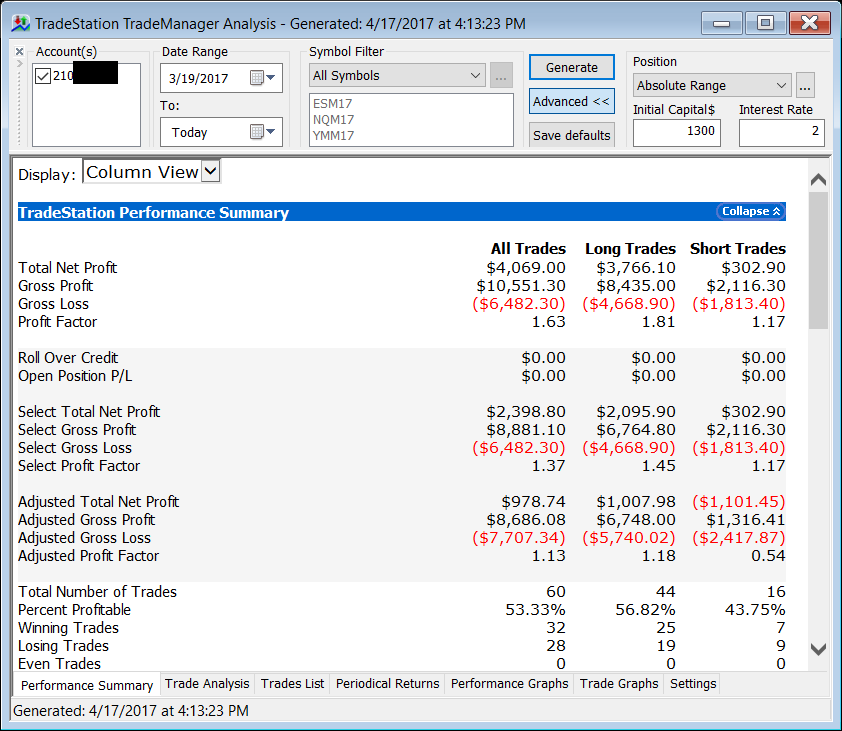Click the Open Position P/L label
Viewport: 842px width, 731px height.
[75, 376]
